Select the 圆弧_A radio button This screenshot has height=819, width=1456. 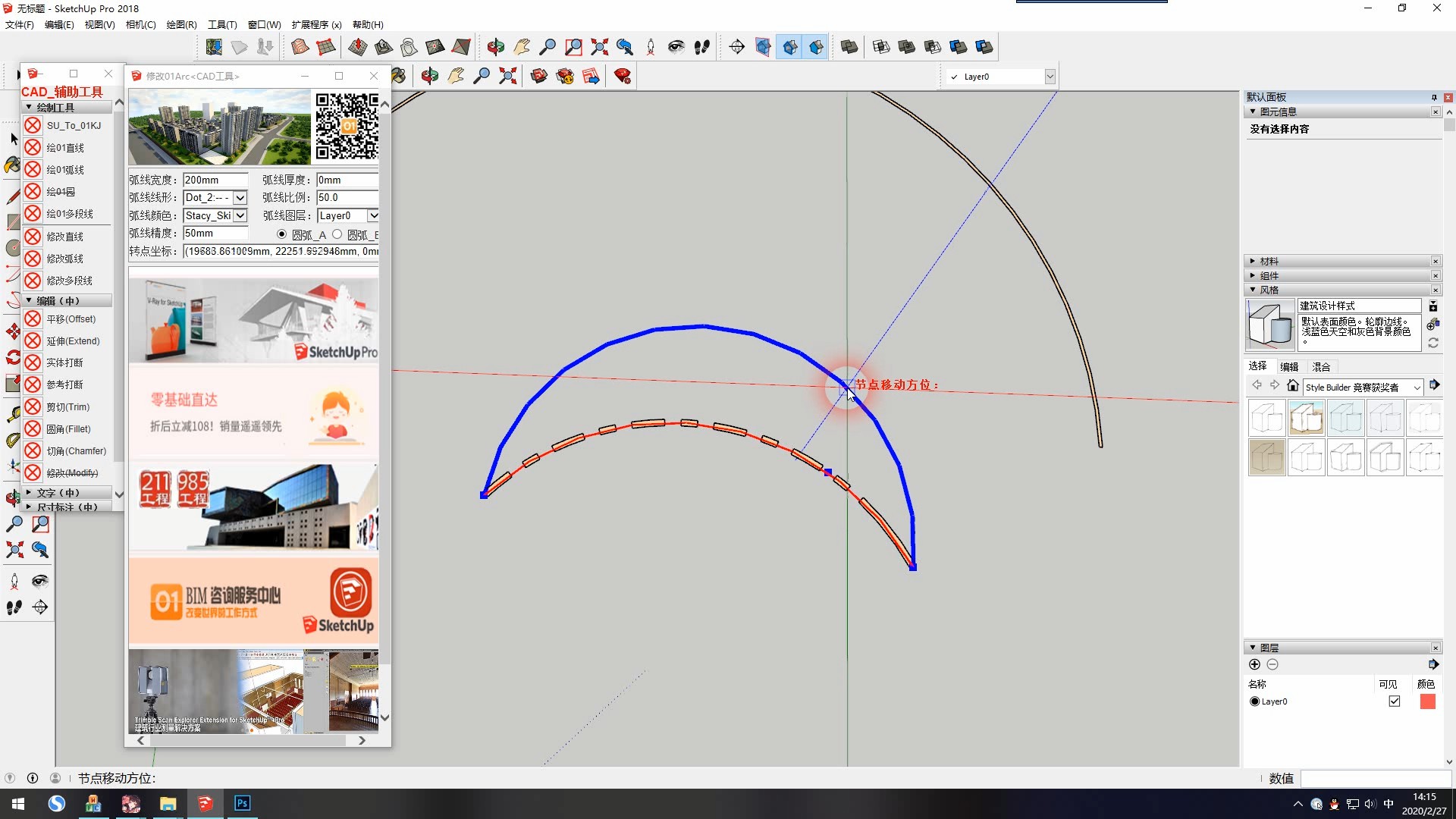coord(282,234)
